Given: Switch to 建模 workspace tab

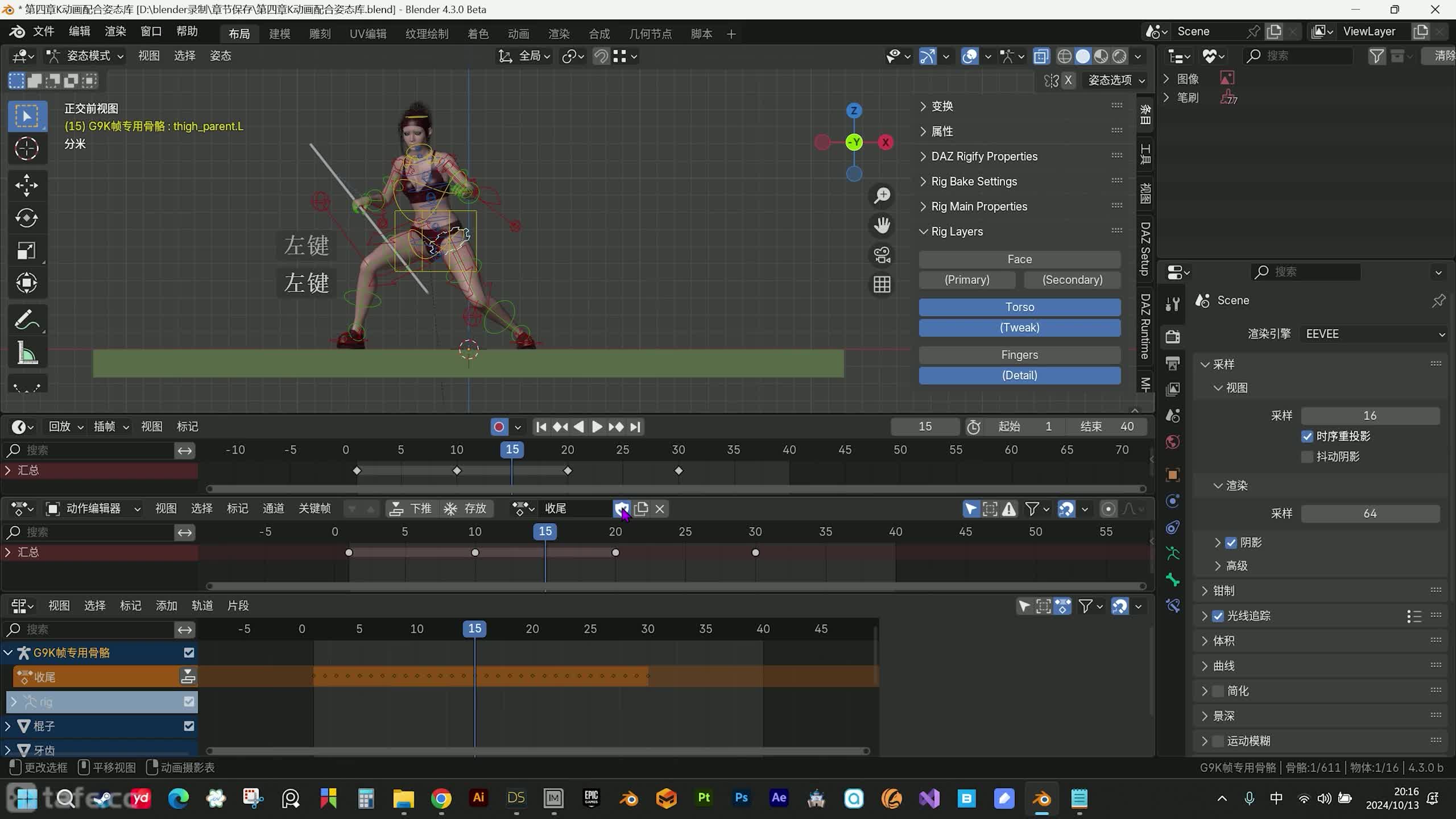Looking at the screenshot, I should coord(279,34).
